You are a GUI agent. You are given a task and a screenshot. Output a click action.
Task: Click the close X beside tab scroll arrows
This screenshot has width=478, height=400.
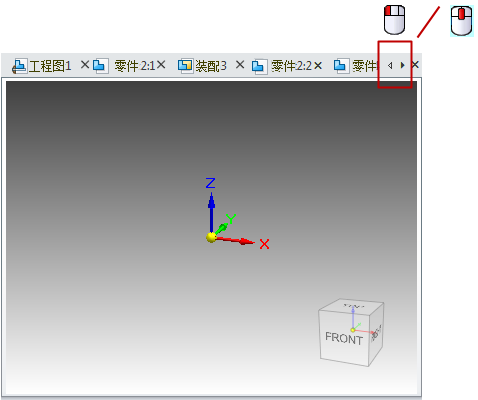tap(415, 65)
